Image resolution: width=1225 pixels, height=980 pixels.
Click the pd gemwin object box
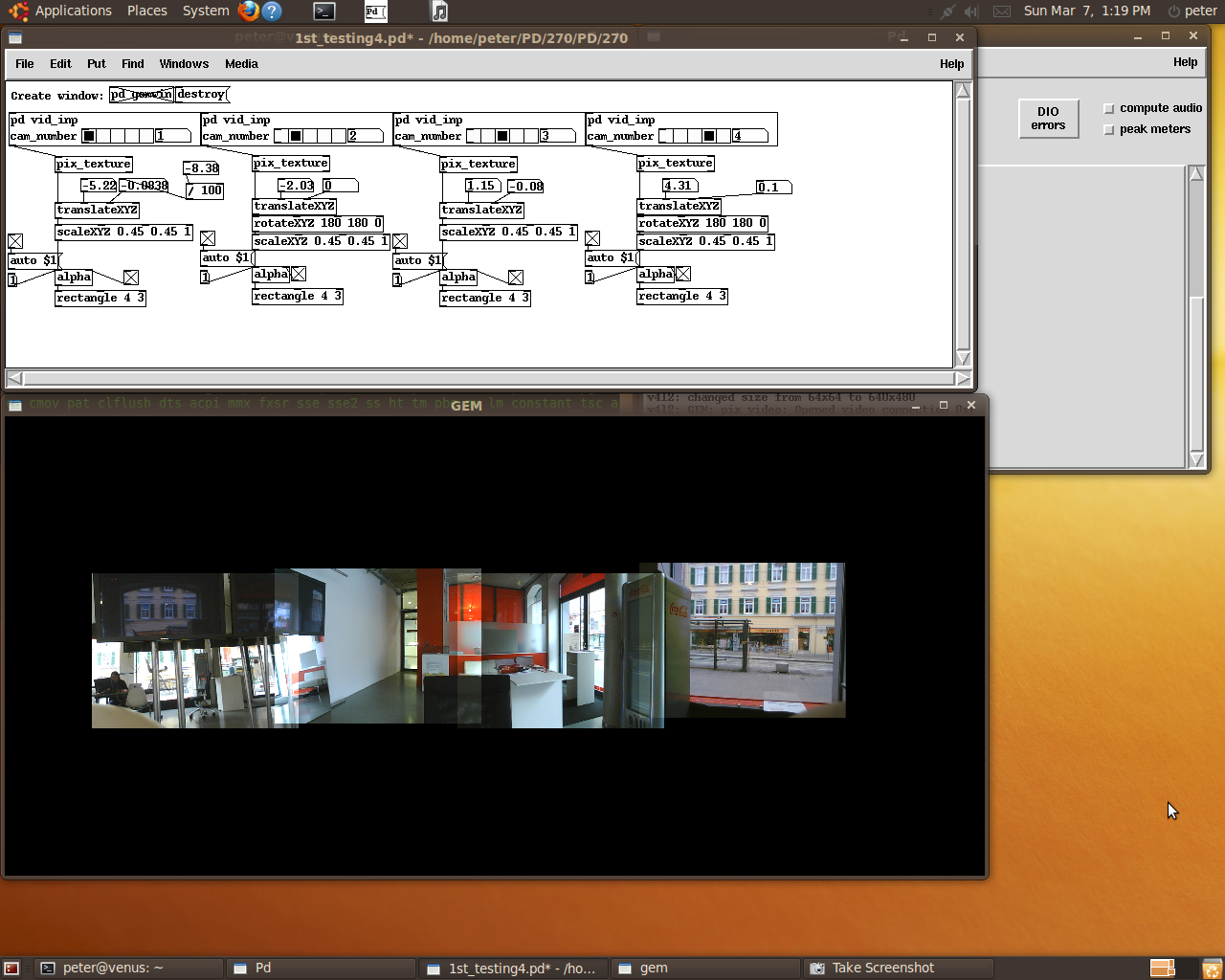(x=142, y=94)
